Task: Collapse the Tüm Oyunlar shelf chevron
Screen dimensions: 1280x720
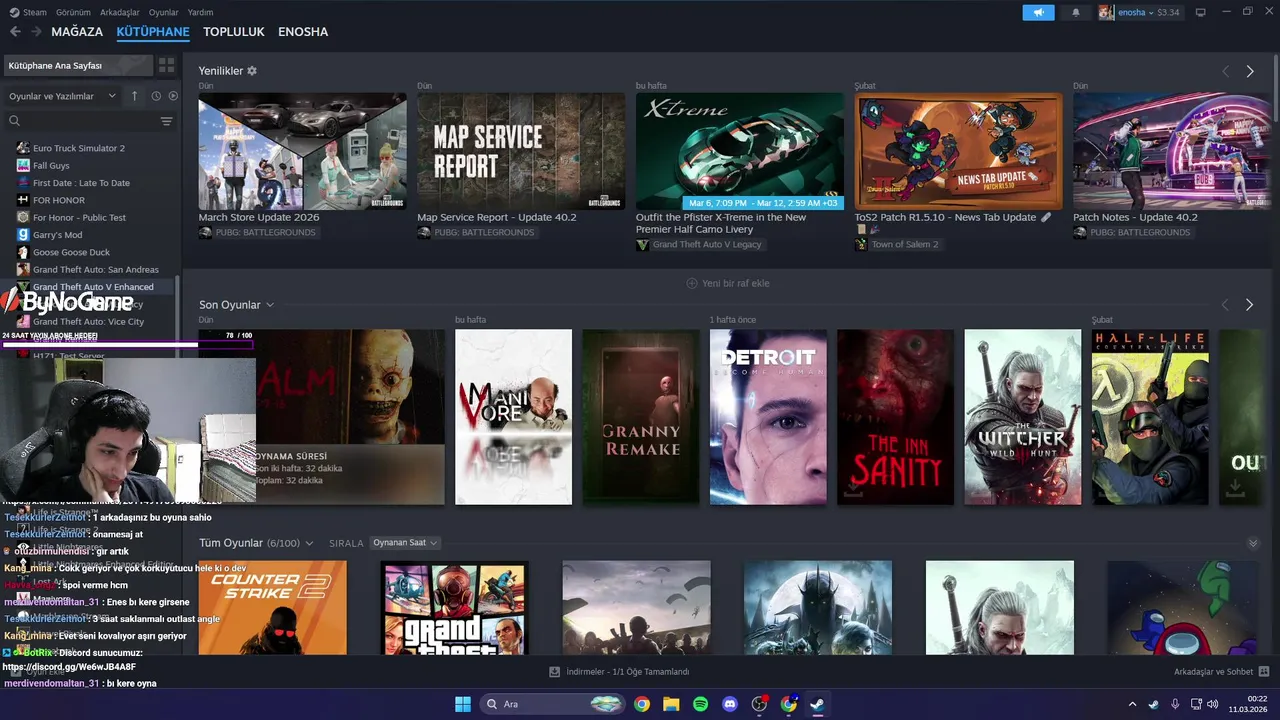Action: [1253, 543]
